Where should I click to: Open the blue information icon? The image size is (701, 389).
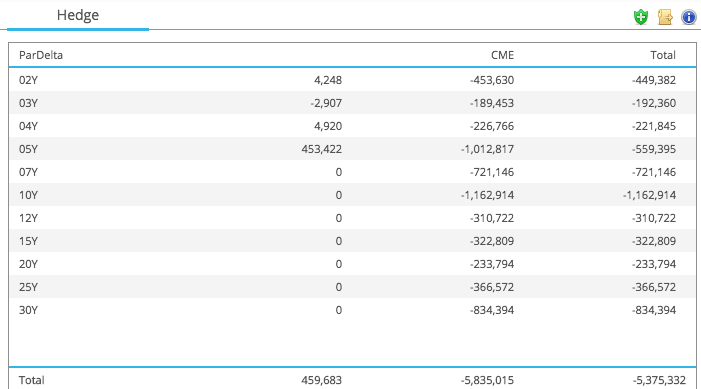click(x=688, y=17)
